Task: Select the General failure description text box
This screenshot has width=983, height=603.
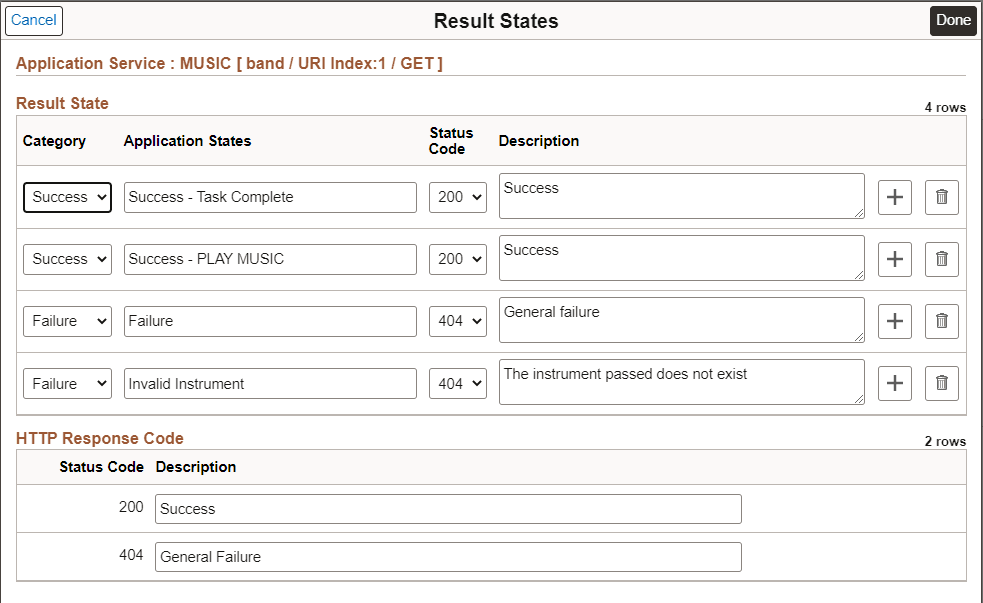Action: [x=681, y=320]
